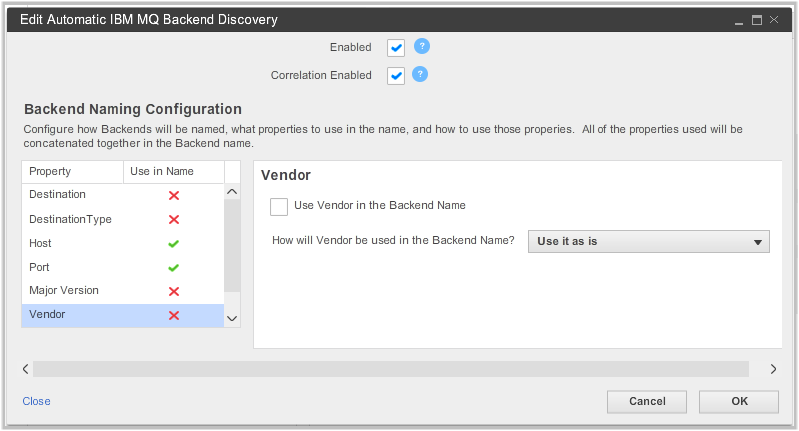Select the Vendor property row

tap(123, 315)
